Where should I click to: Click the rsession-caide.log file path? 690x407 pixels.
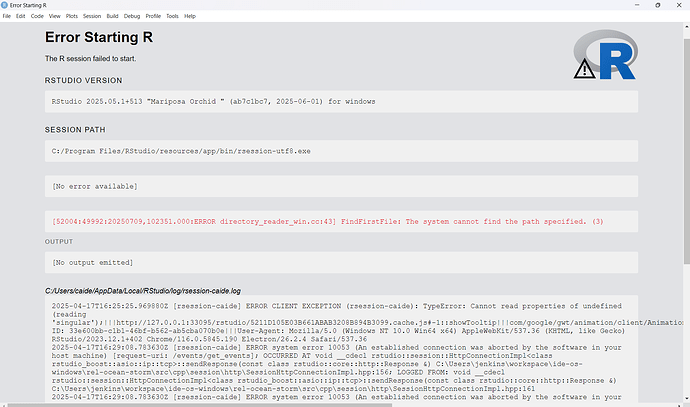[143, 291]
